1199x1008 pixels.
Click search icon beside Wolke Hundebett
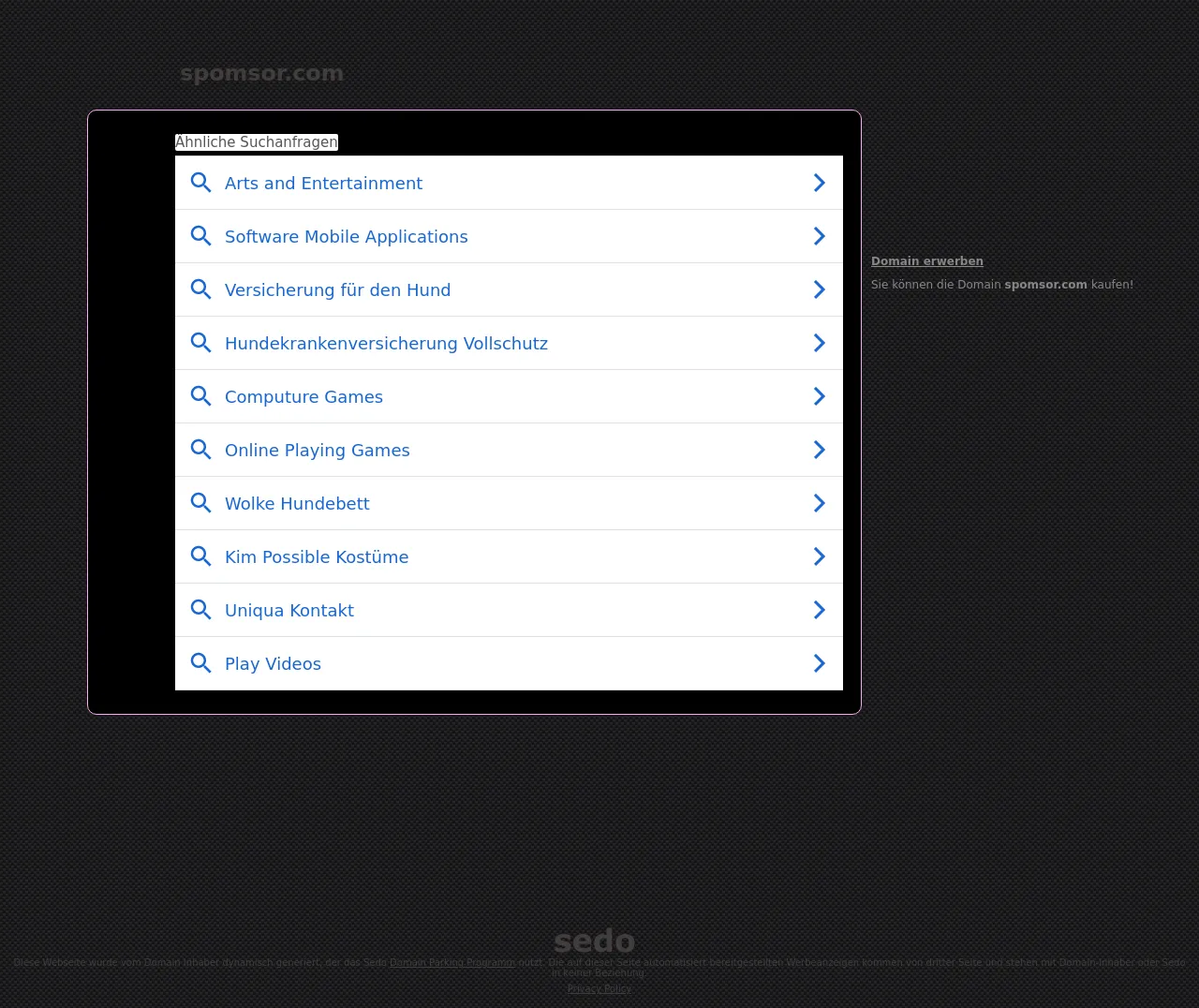pyautogui.click(x=200, y=503)
